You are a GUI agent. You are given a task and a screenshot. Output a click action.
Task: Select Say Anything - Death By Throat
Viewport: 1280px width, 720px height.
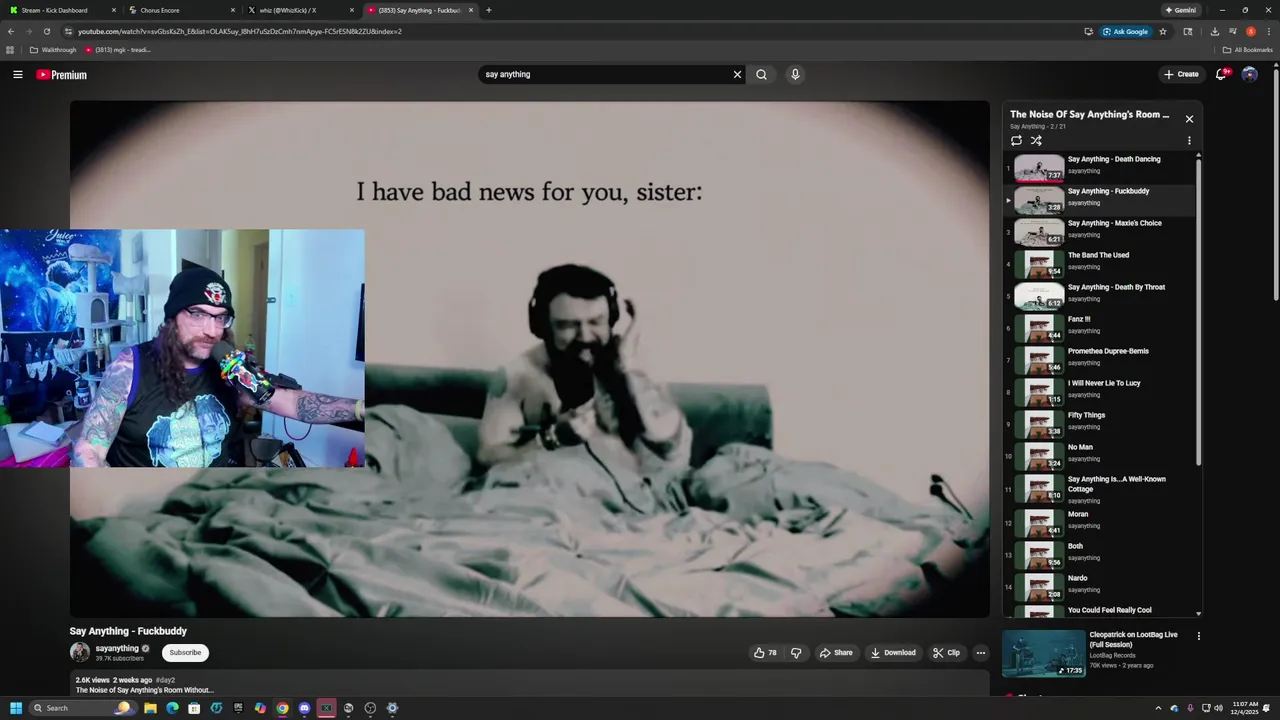(1100, 296)
